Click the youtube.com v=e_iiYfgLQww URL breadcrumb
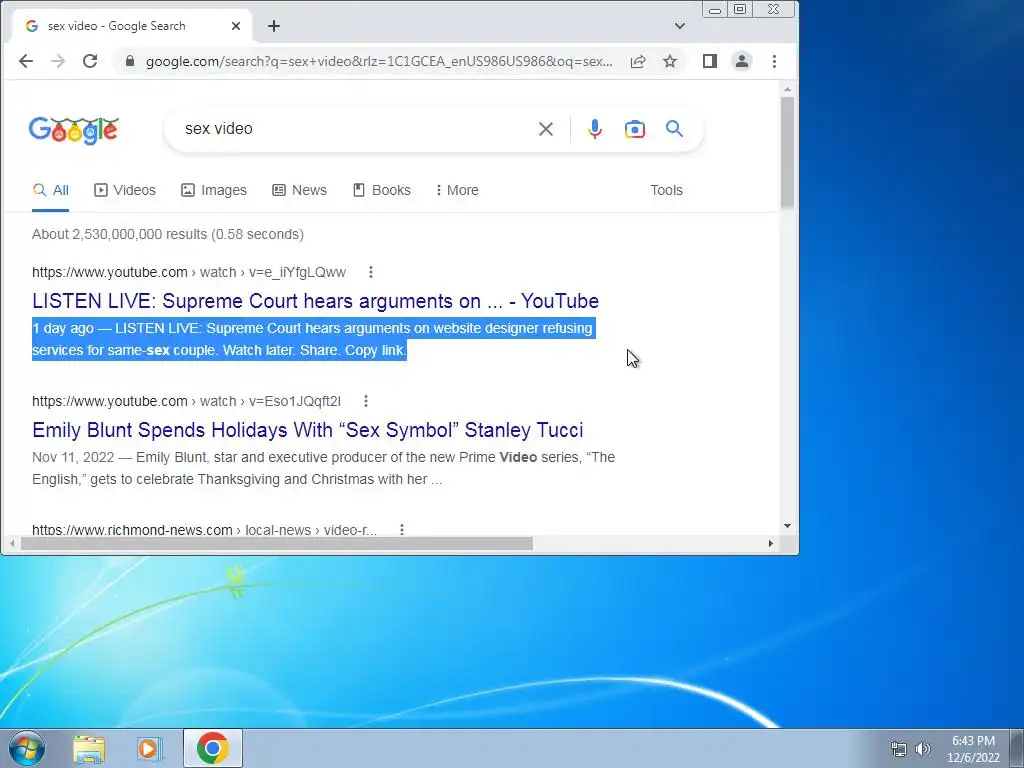 point(189,272)
